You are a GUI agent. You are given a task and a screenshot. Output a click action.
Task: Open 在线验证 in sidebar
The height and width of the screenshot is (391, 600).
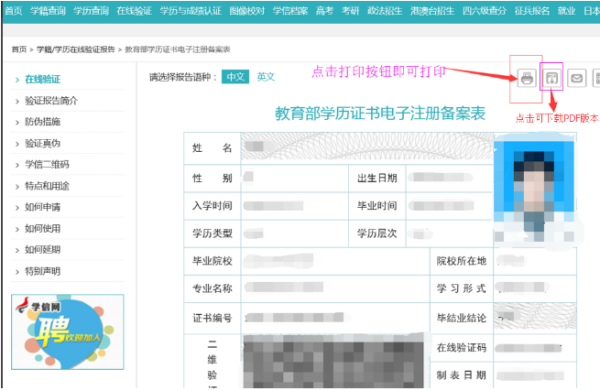pyautogui.click(x=43, y=79)
